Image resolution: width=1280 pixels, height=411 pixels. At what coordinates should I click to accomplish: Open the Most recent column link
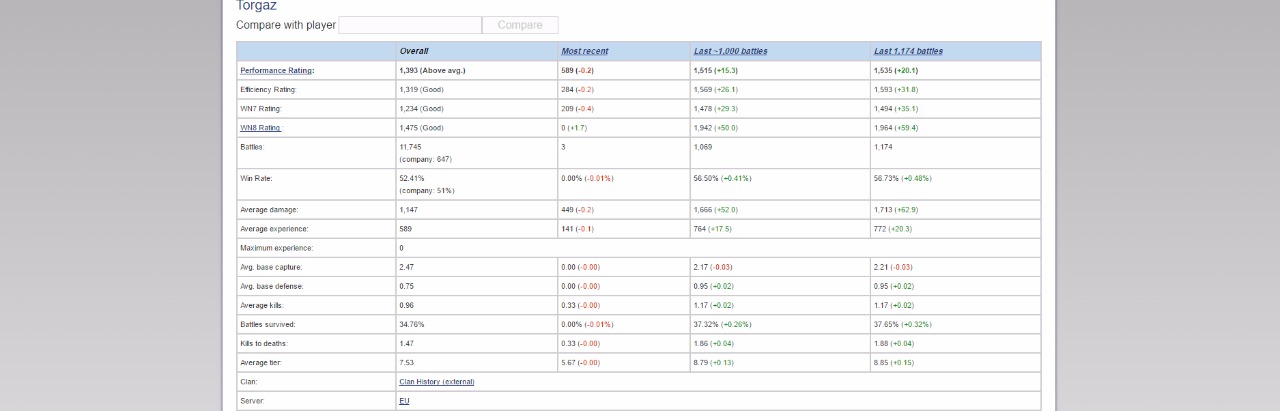pyautogui.click(x=584, y=51)
